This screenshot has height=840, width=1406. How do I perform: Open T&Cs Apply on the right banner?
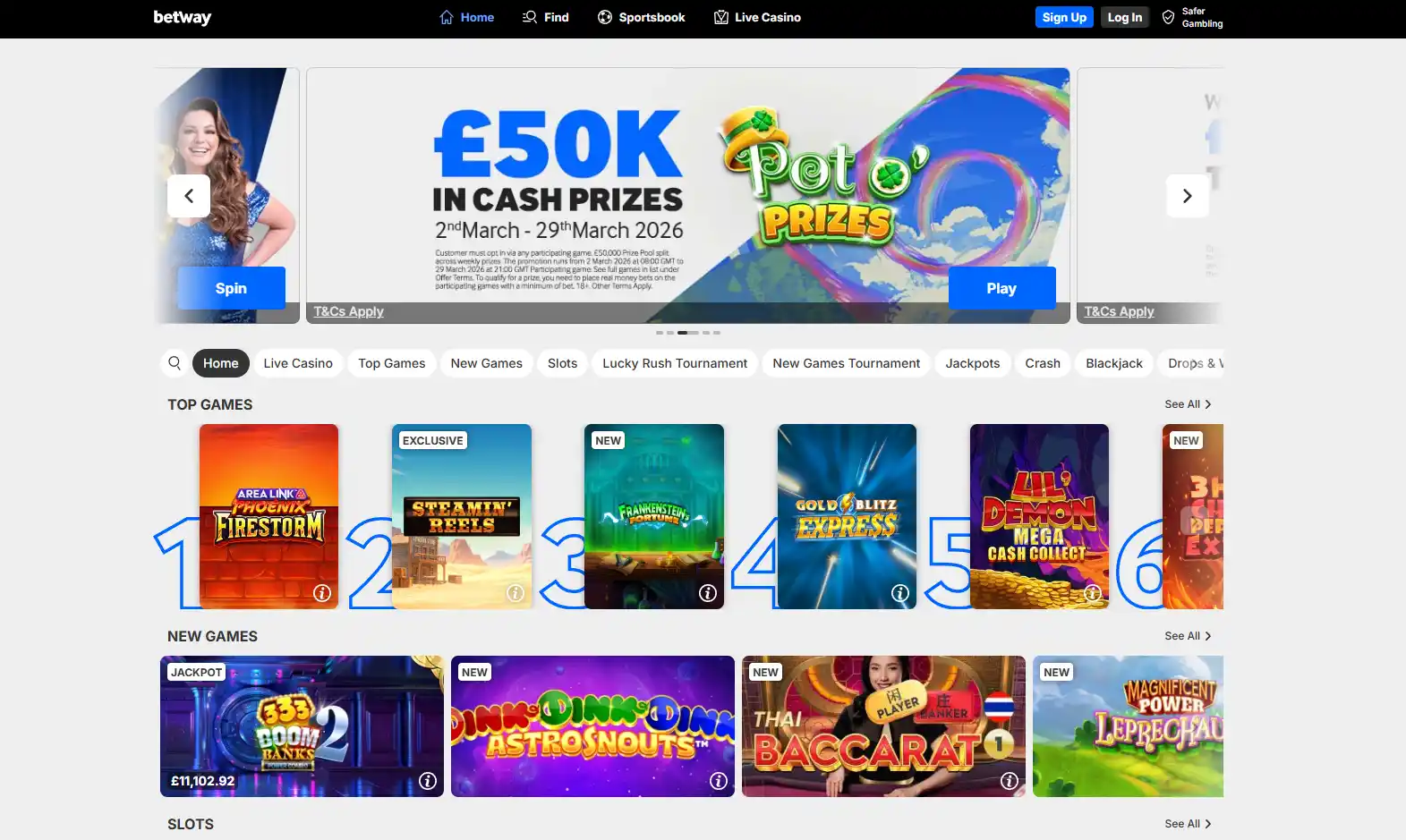click(1120, 311)
